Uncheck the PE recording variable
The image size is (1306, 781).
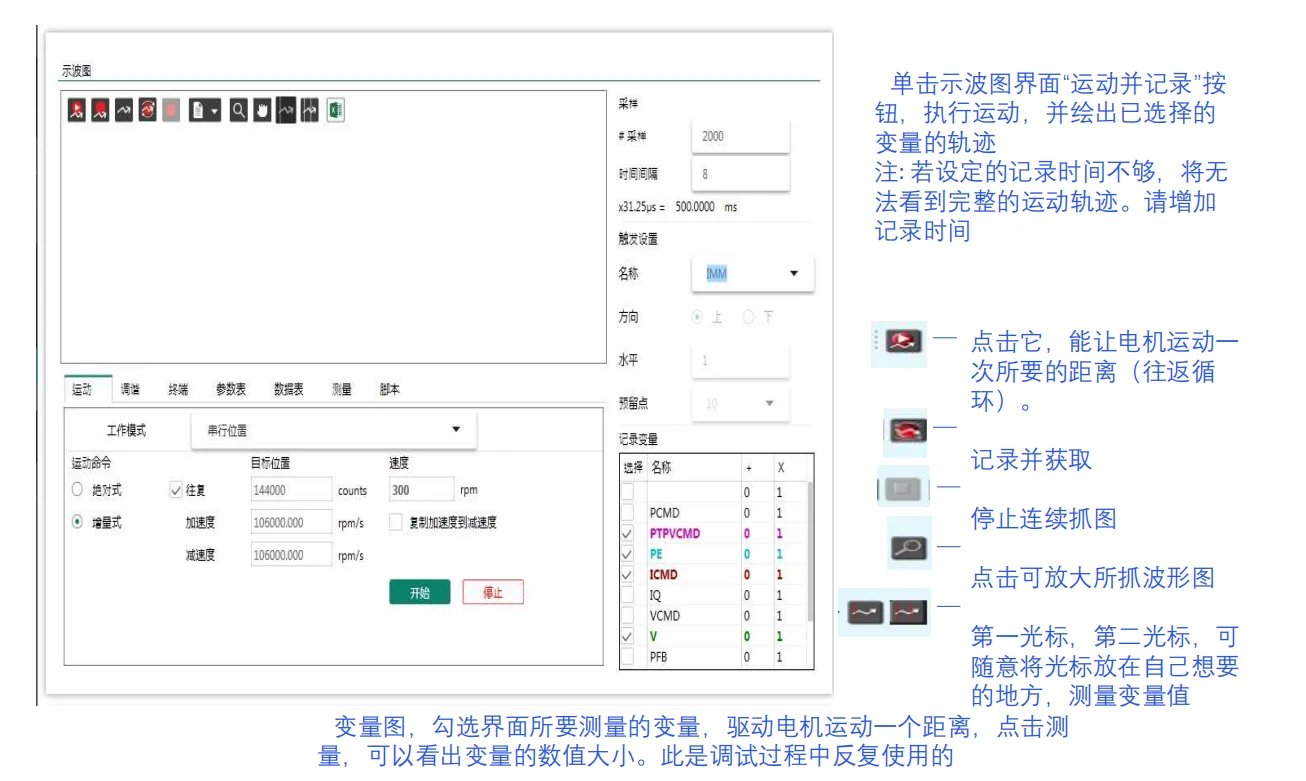tap(627, 554)
